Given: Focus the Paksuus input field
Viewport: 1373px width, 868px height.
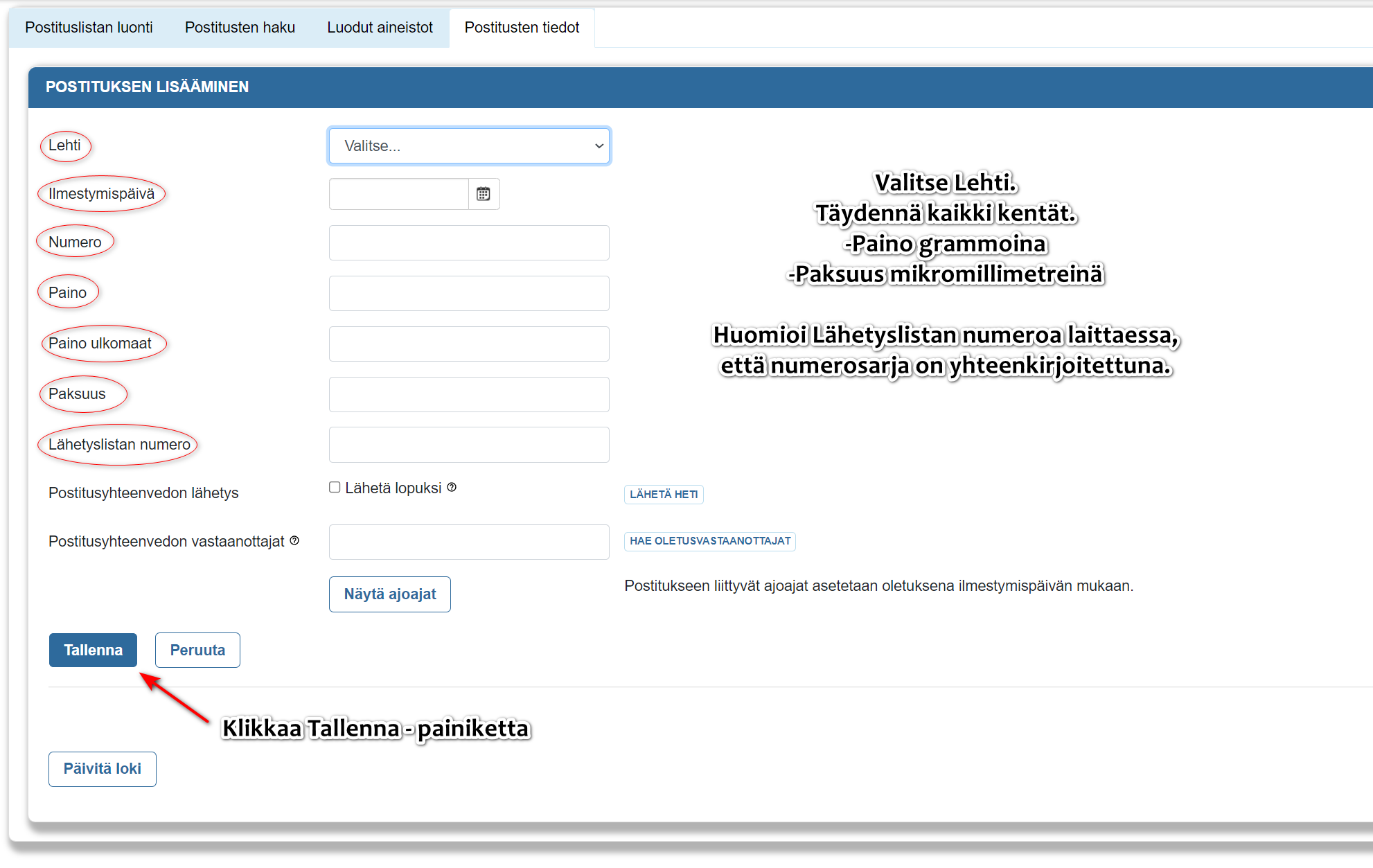Looking at the screenshot, I should pyautogui.click(x=469, y=394).
